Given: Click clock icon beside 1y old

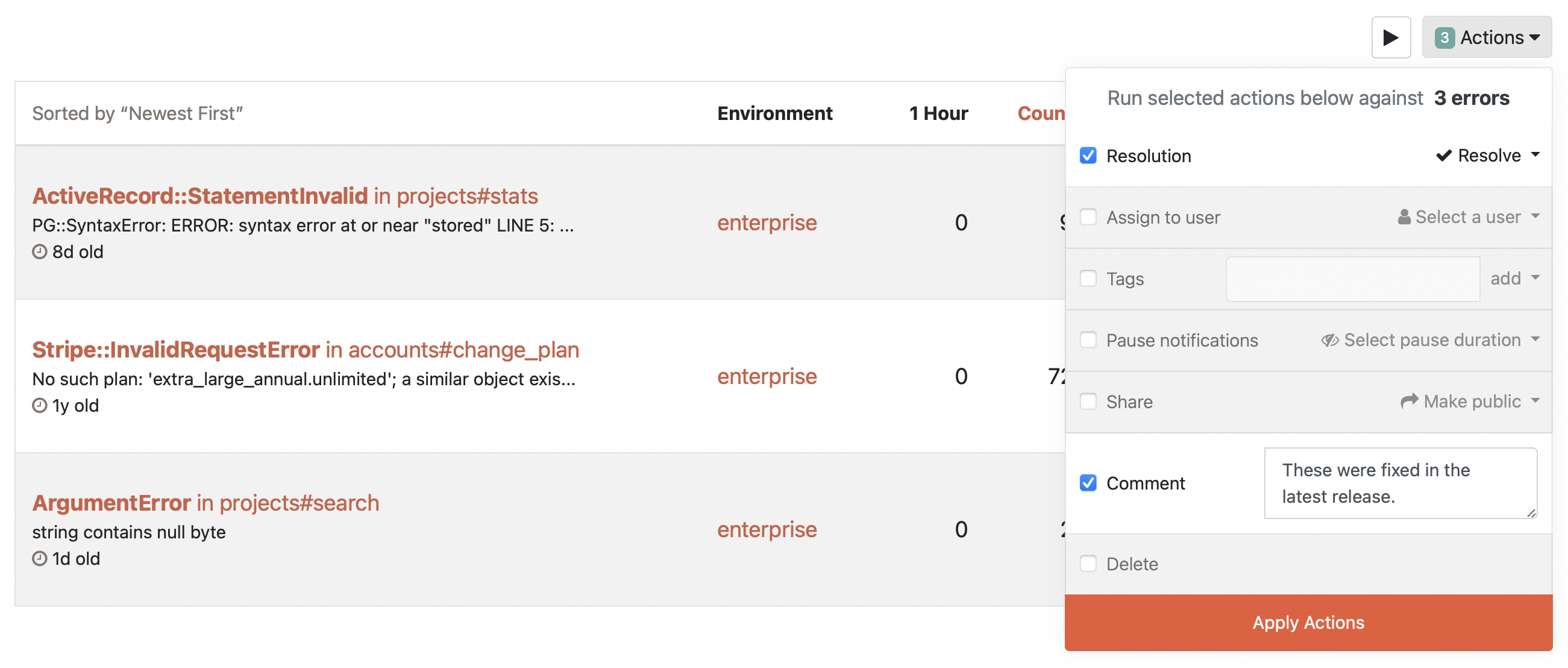Looking at the screenshot, I should pyautogui.click(x=40, y=405).
